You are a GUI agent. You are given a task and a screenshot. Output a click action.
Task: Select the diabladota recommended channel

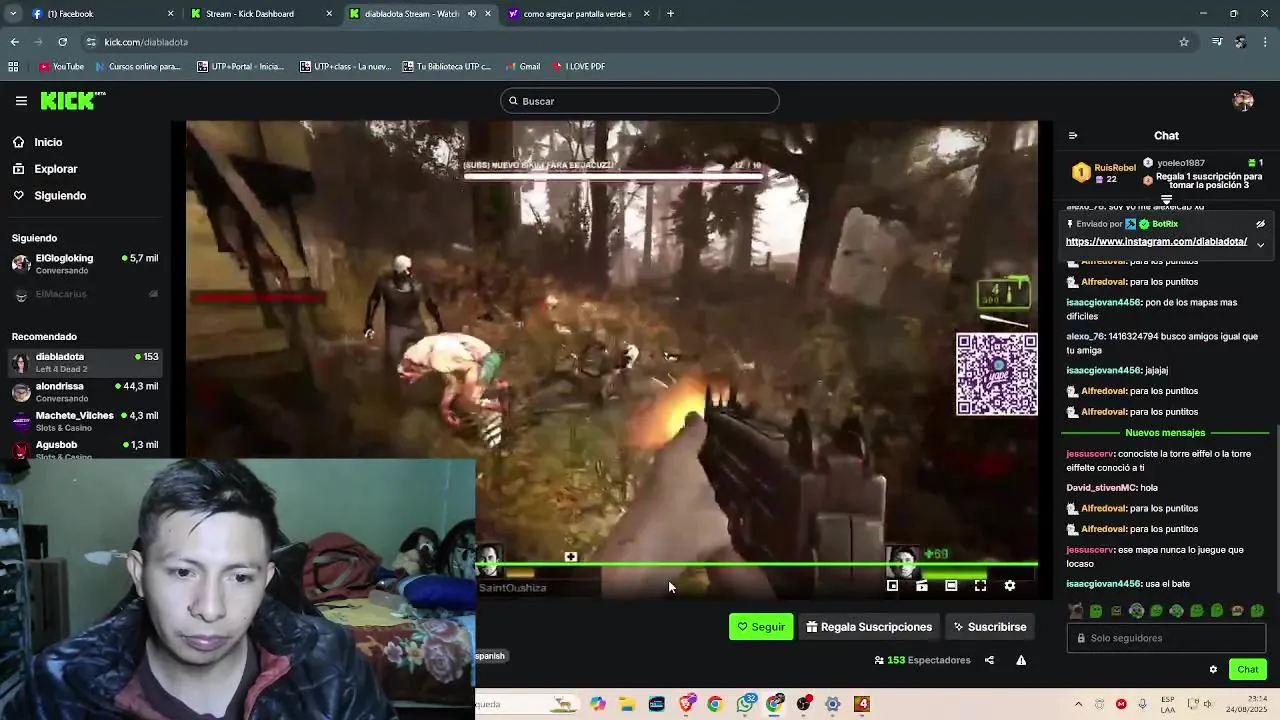click(85, 362)
